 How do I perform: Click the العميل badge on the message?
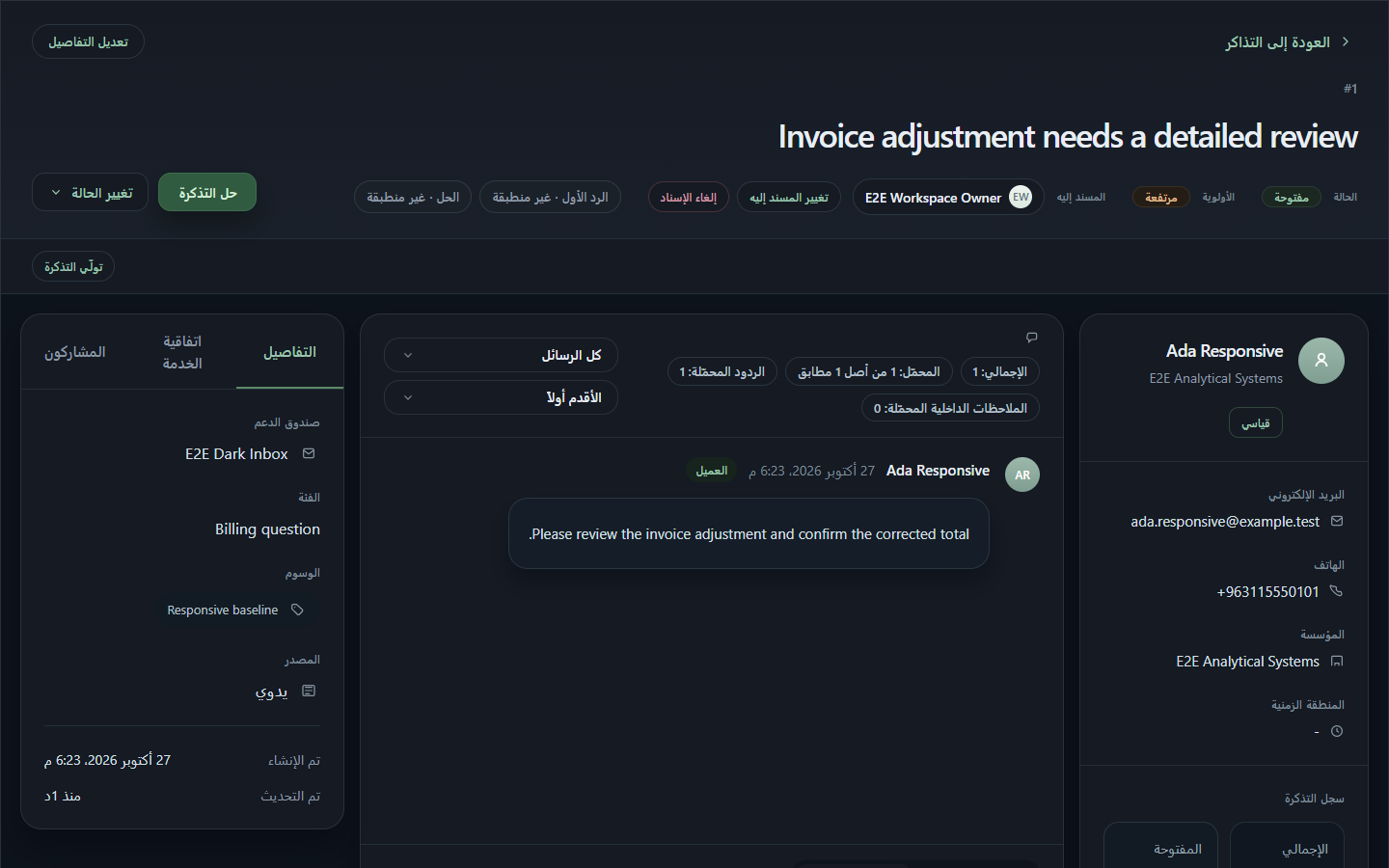click(712, 471)
